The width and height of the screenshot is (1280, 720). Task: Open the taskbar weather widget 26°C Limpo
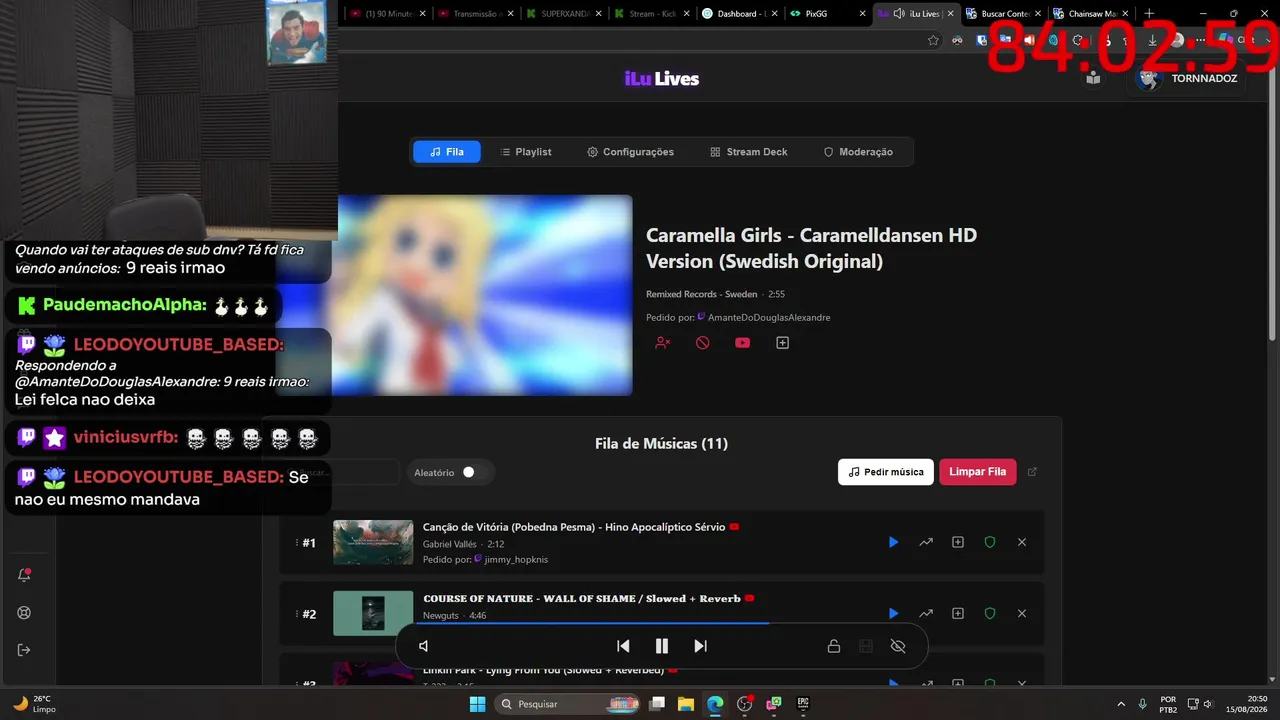[34, 704]
